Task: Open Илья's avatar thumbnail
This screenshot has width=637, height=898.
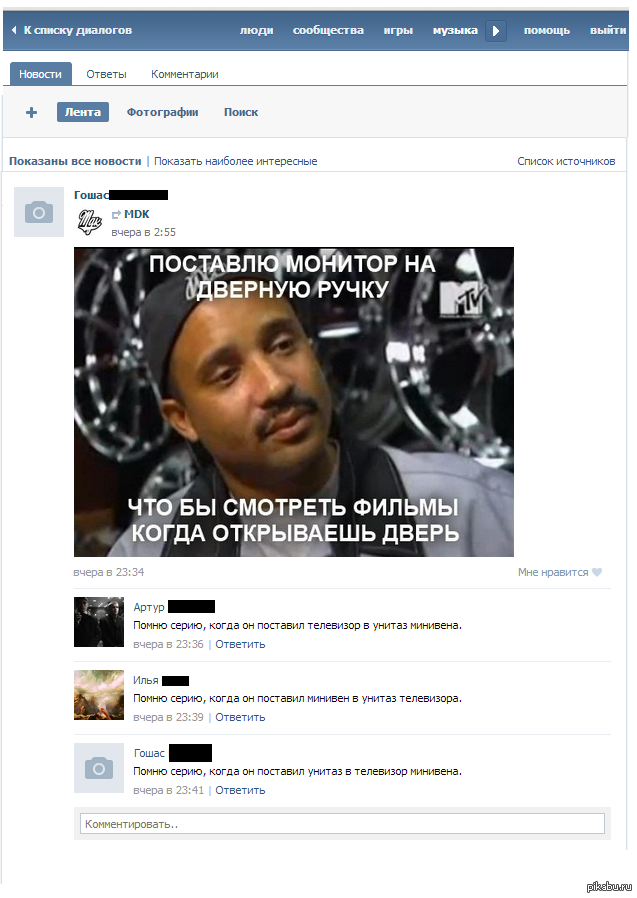Action: 99,695
